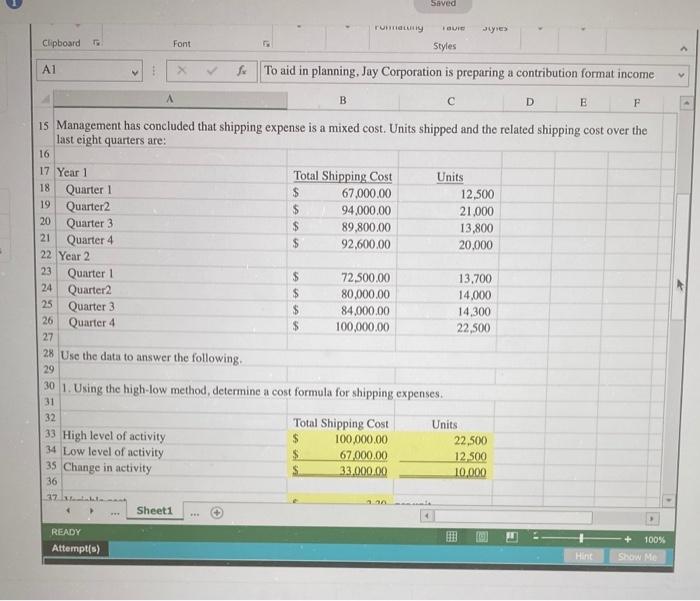Click the 14,300 units cell
This screenshot has height=601, width=700.
(x=447, y=311)
